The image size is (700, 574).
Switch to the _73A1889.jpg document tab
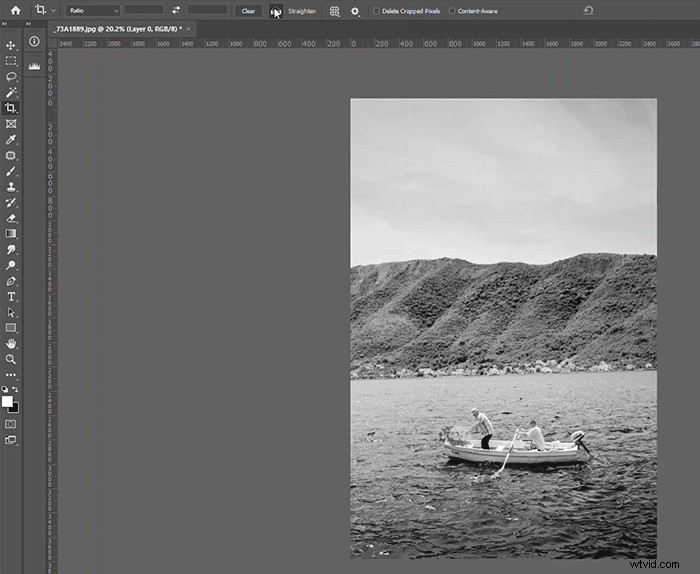pyautogui.click(x=118, y=29)
